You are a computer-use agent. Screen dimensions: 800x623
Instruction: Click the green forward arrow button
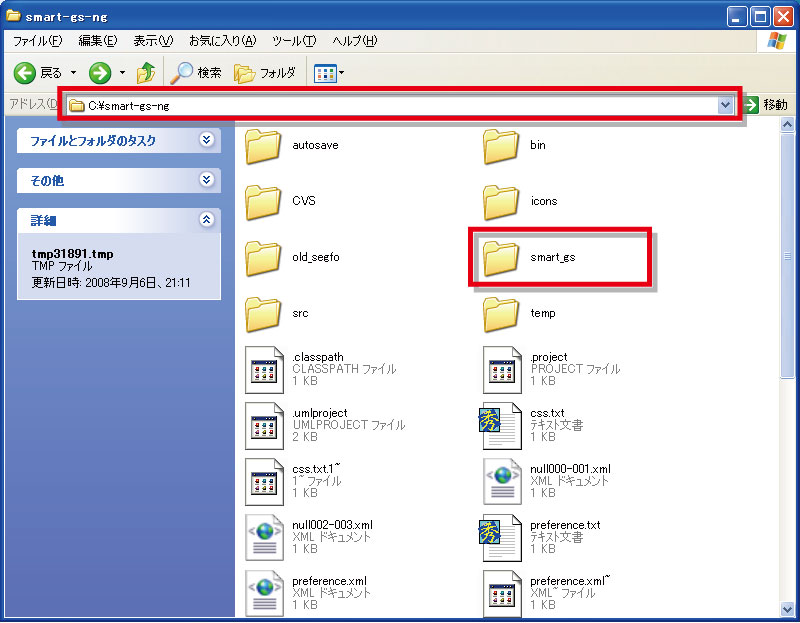pos(100,73)
